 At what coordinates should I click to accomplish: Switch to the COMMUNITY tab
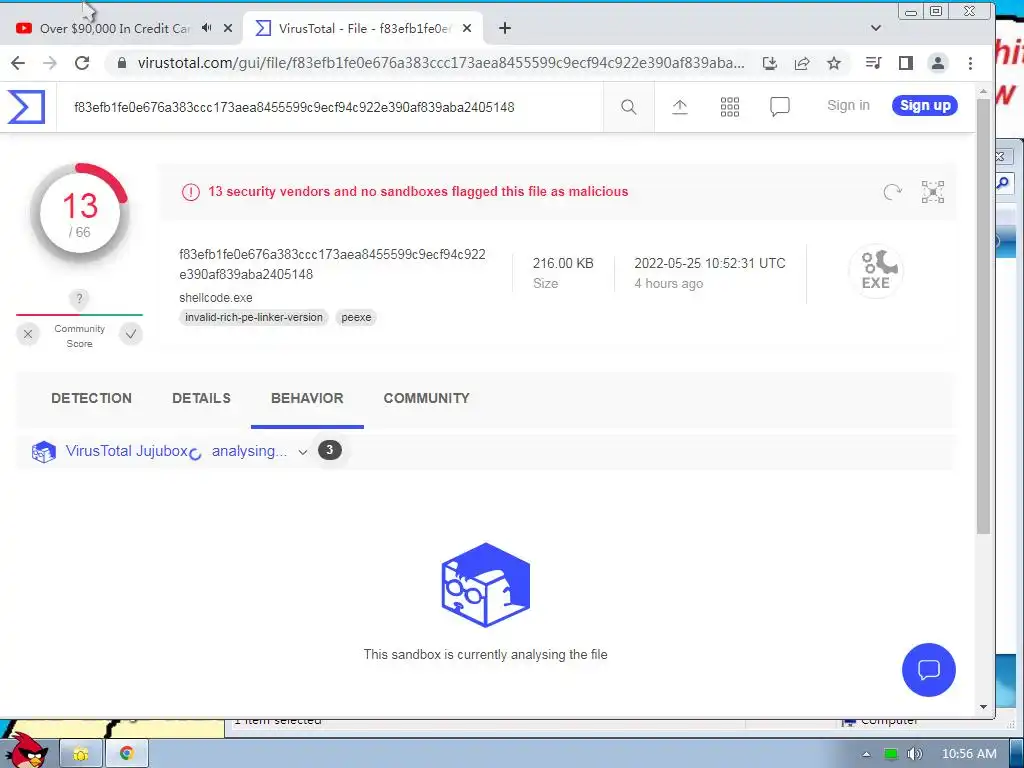coord(426,398)
